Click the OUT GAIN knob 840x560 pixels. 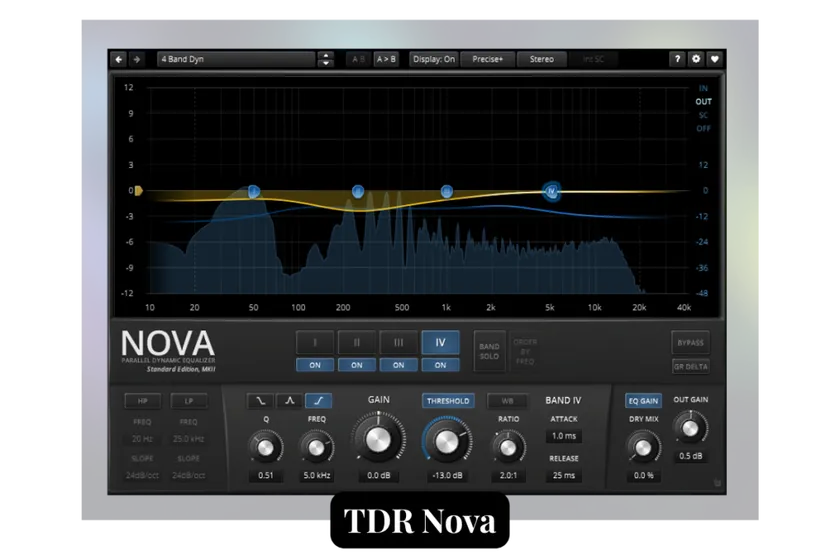tap(690, 428)
